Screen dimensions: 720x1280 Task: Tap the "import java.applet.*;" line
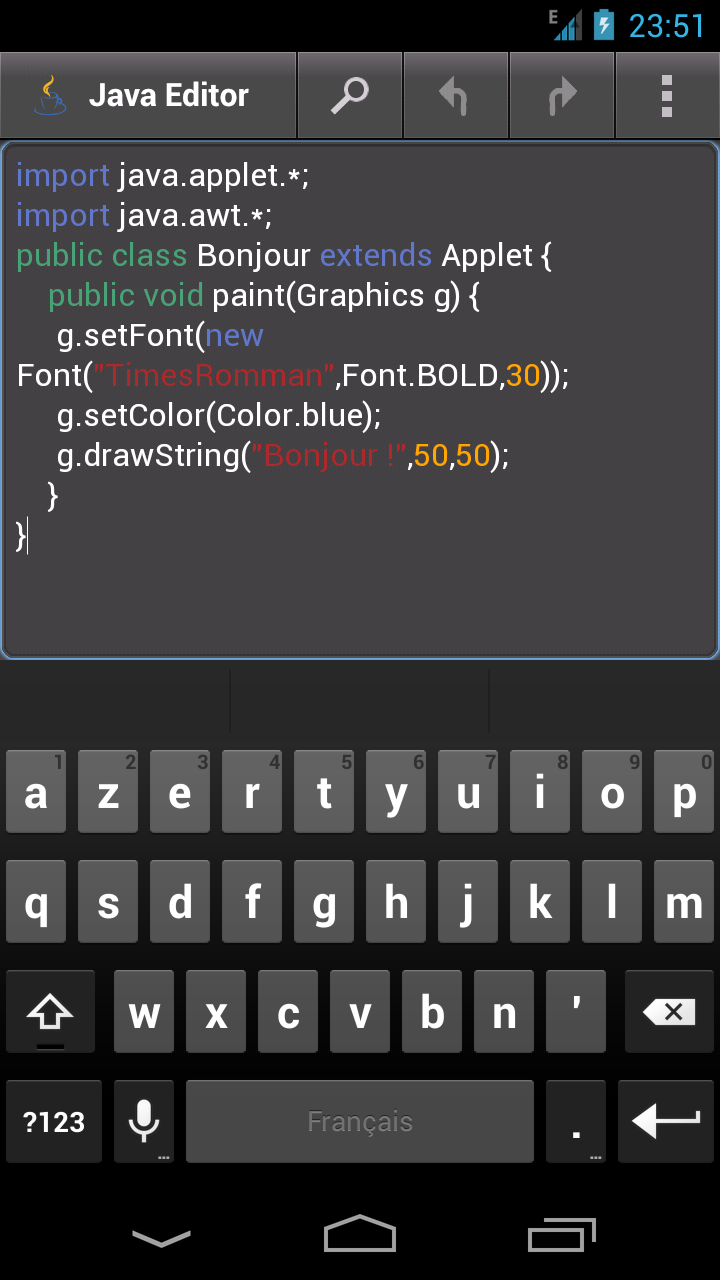(x=163, y=176)
